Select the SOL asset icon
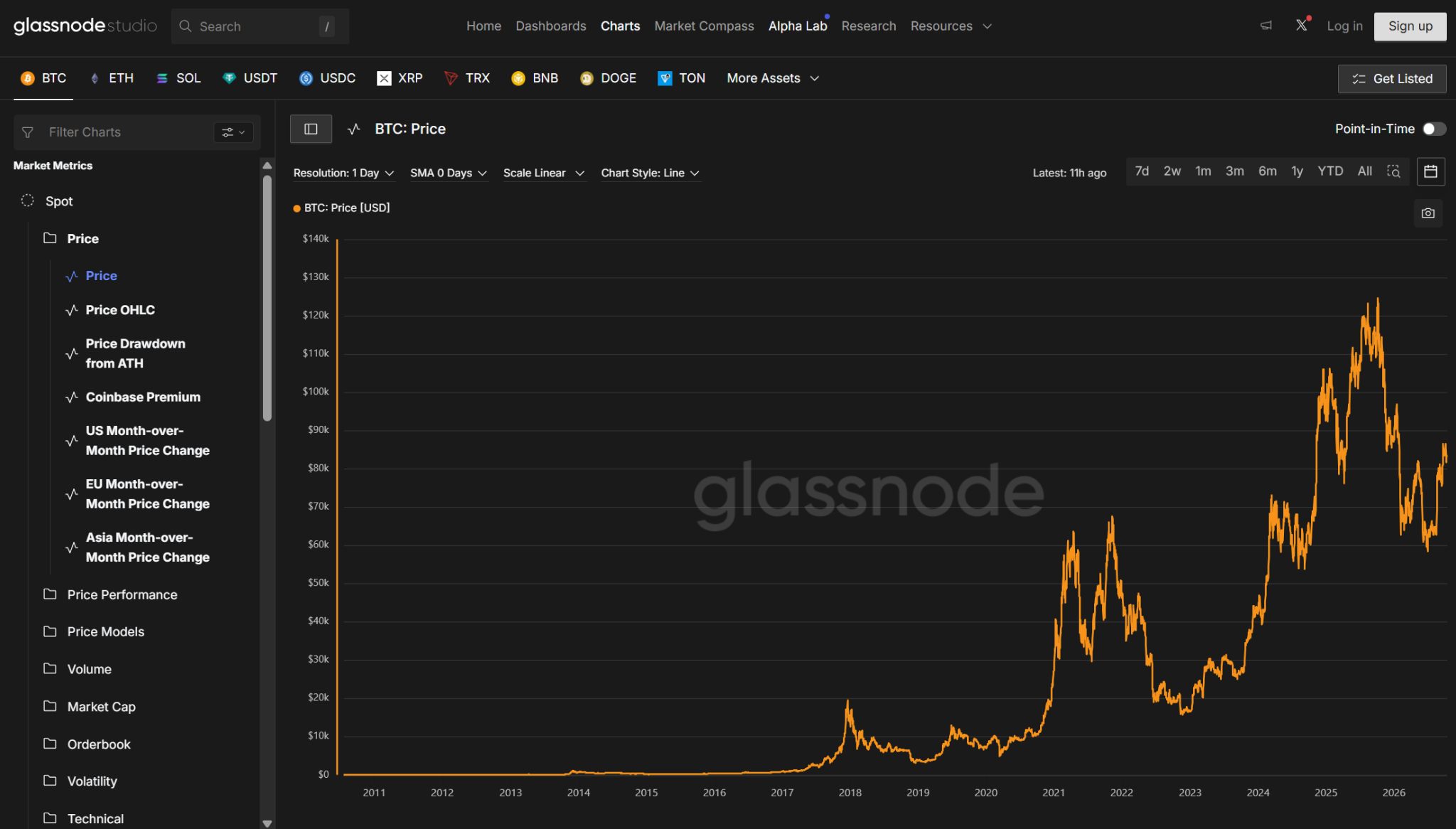 [162, 78]
